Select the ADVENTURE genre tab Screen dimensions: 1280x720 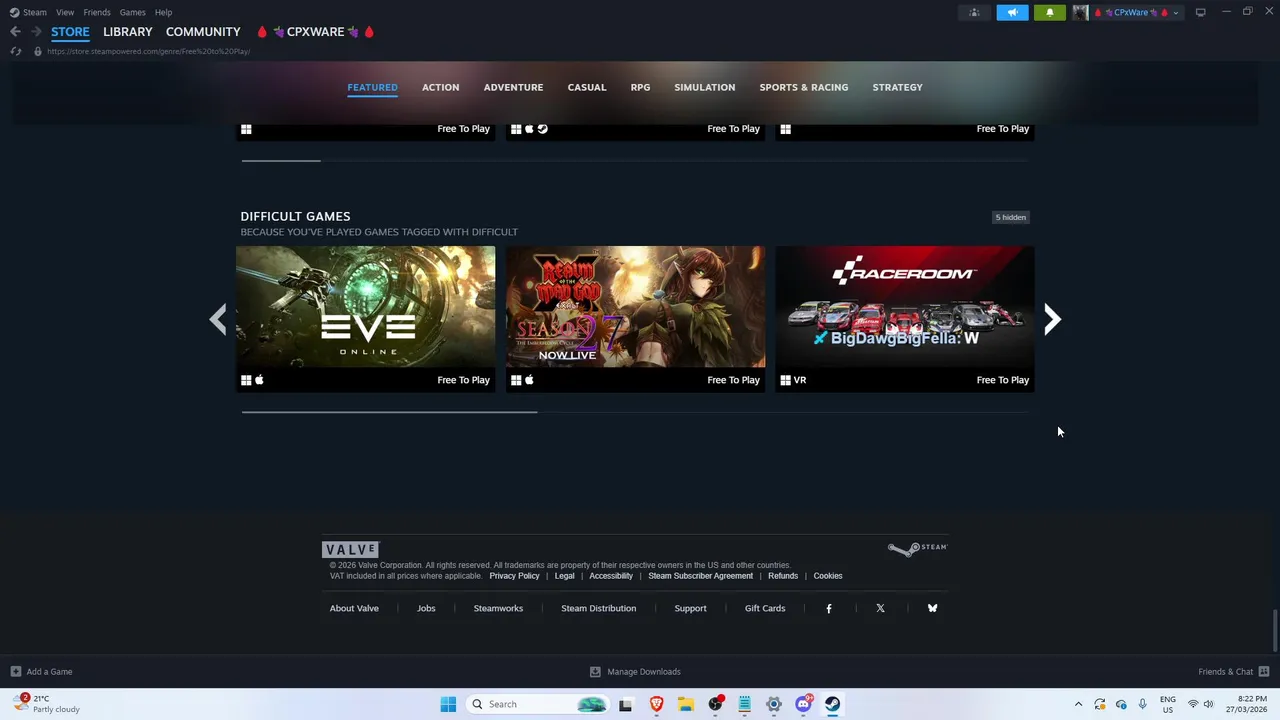coord(513,87)
